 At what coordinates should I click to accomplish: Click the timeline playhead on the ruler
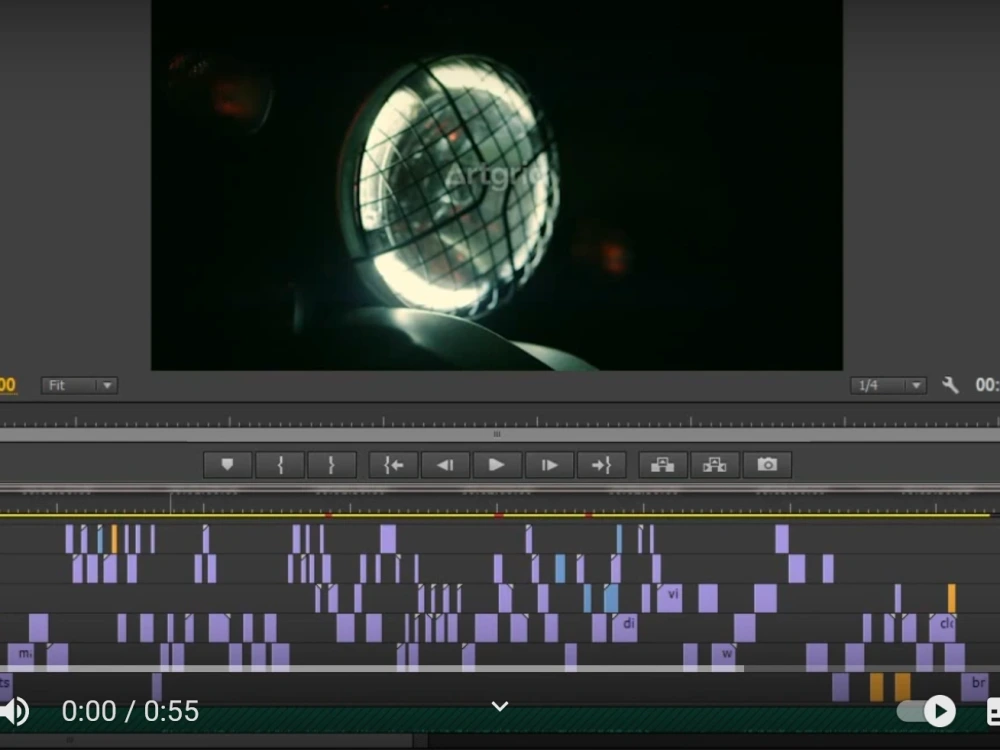(170, 503)
